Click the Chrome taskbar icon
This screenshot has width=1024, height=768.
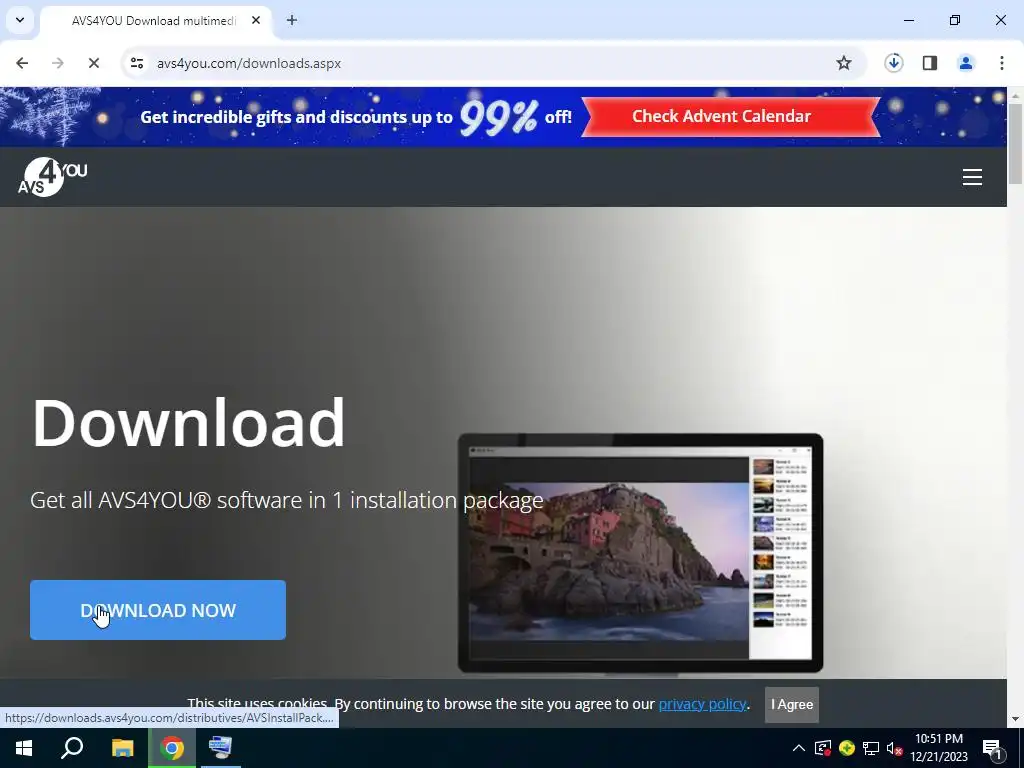(172, 748)
